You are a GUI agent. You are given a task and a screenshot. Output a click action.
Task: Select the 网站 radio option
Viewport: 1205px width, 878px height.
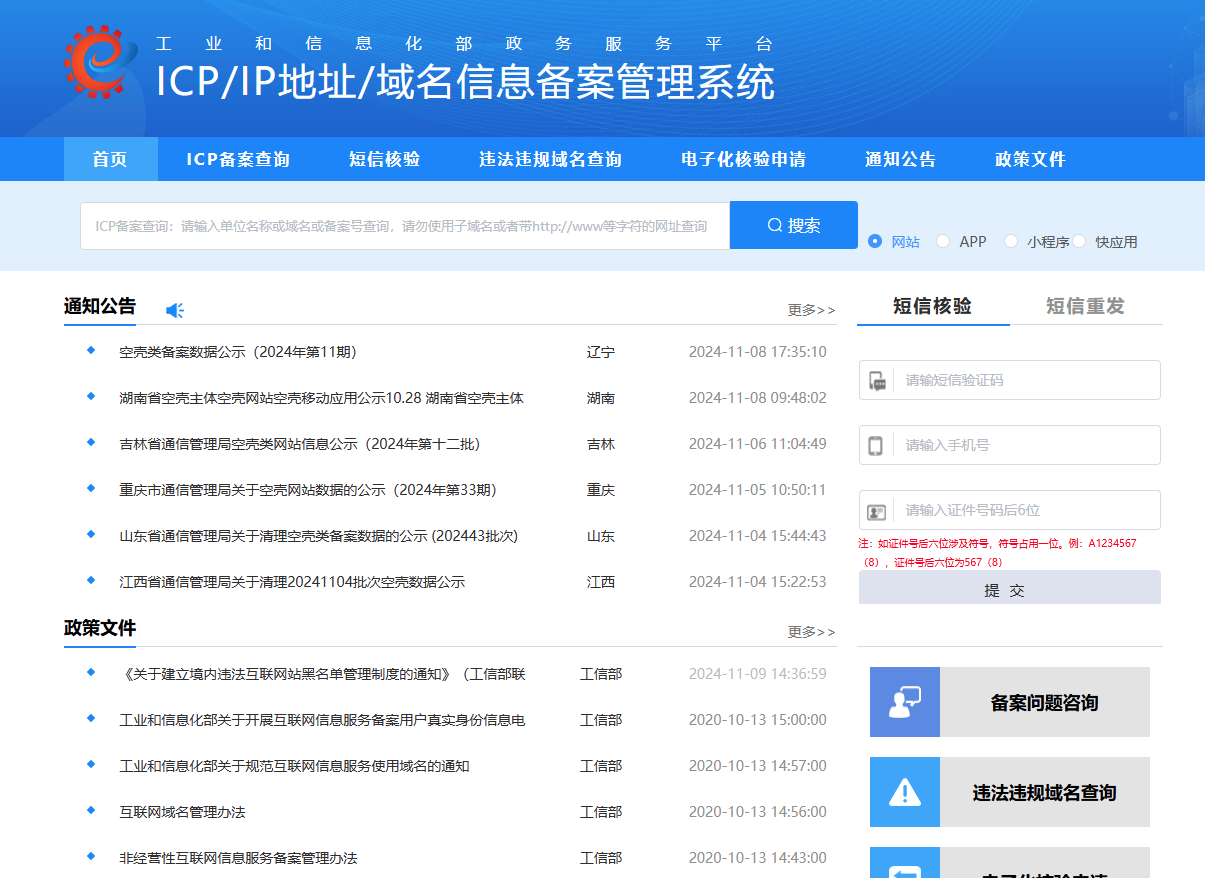tap(875, 241)
